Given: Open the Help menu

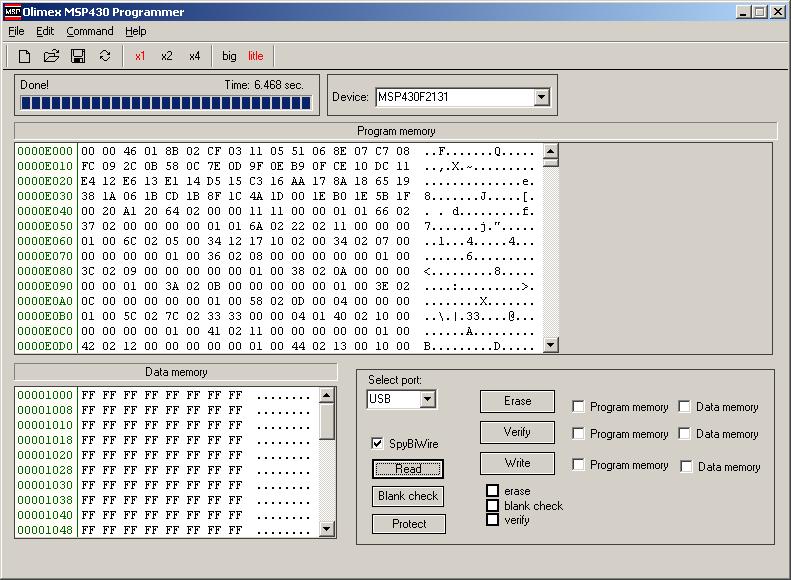Looking at the screenshot, I should (136, 31).
